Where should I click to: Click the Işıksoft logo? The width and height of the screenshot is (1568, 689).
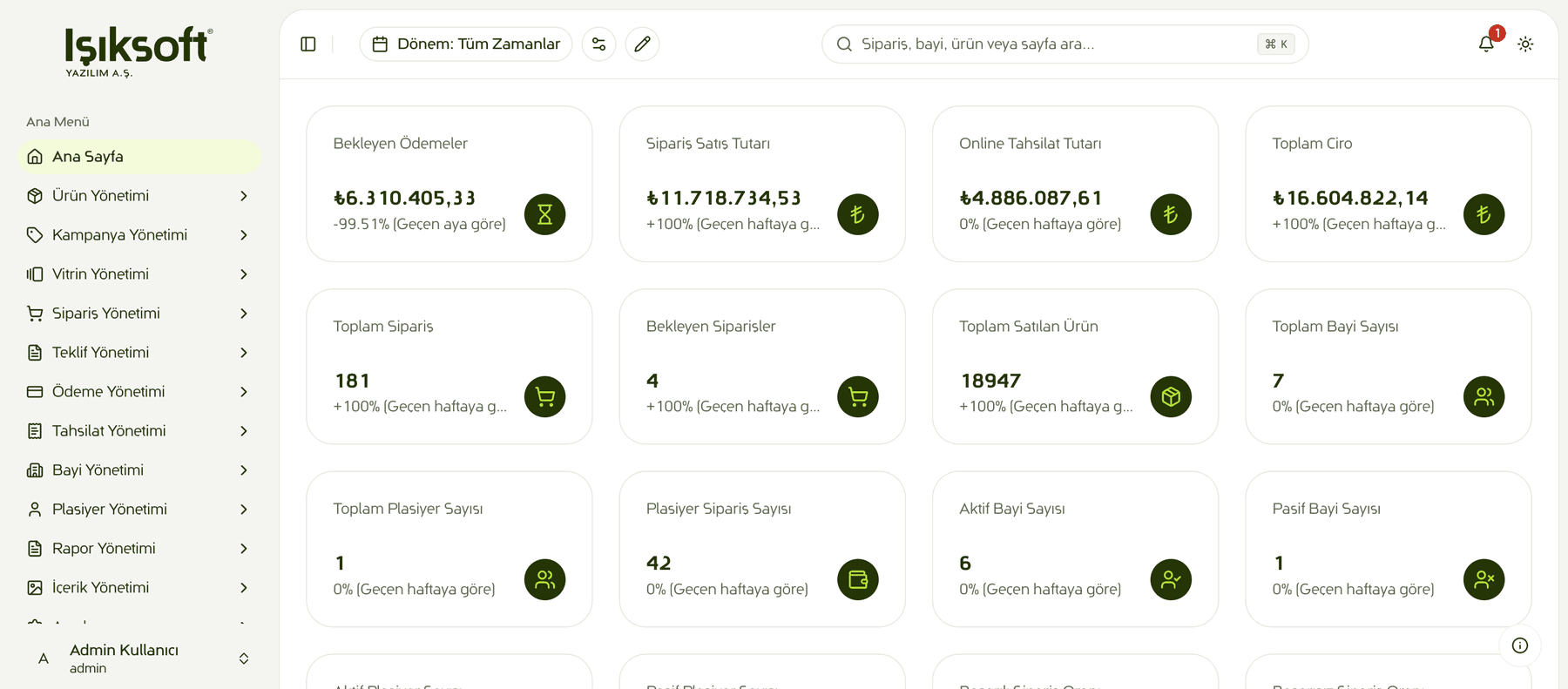pyautogui.click(x=139, y=51)
